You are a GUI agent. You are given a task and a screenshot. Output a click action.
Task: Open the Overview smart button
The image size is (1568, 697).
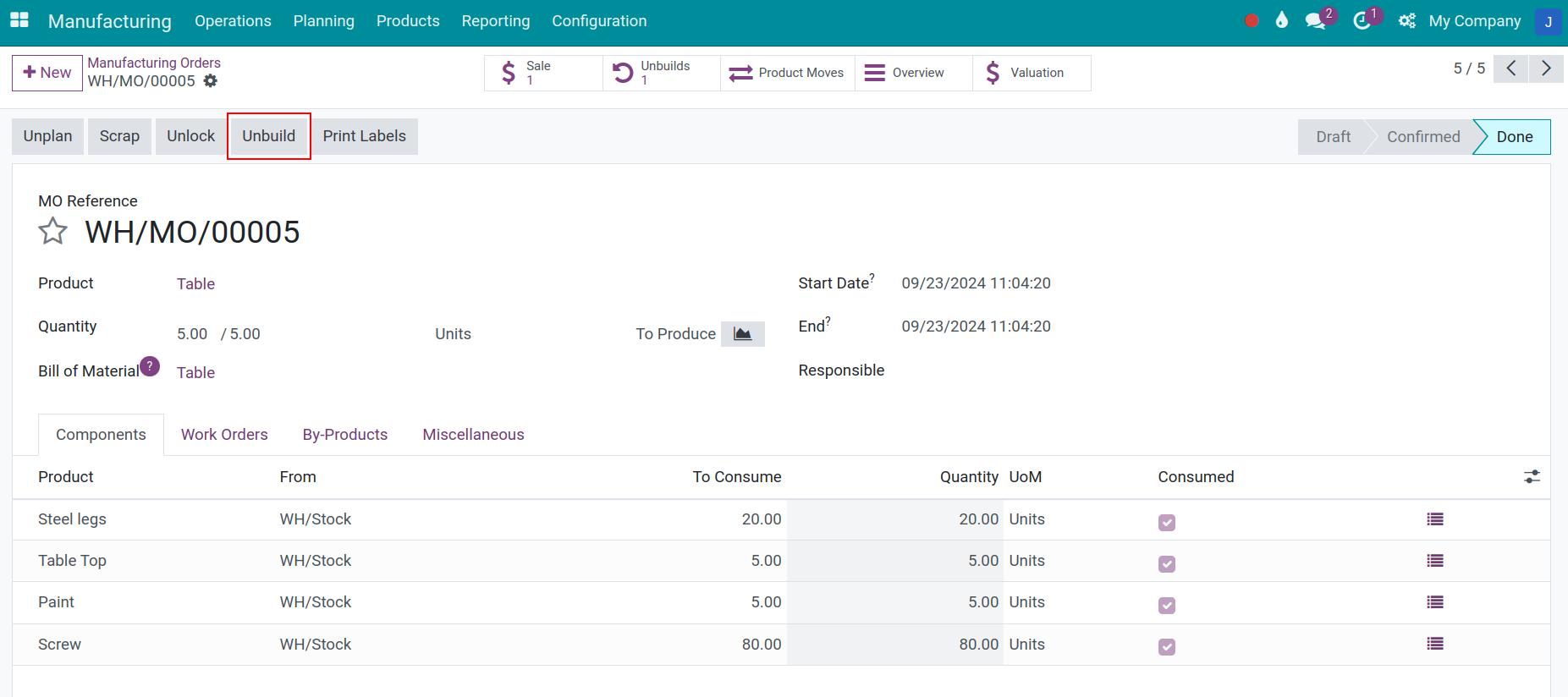tap(914, 73)
